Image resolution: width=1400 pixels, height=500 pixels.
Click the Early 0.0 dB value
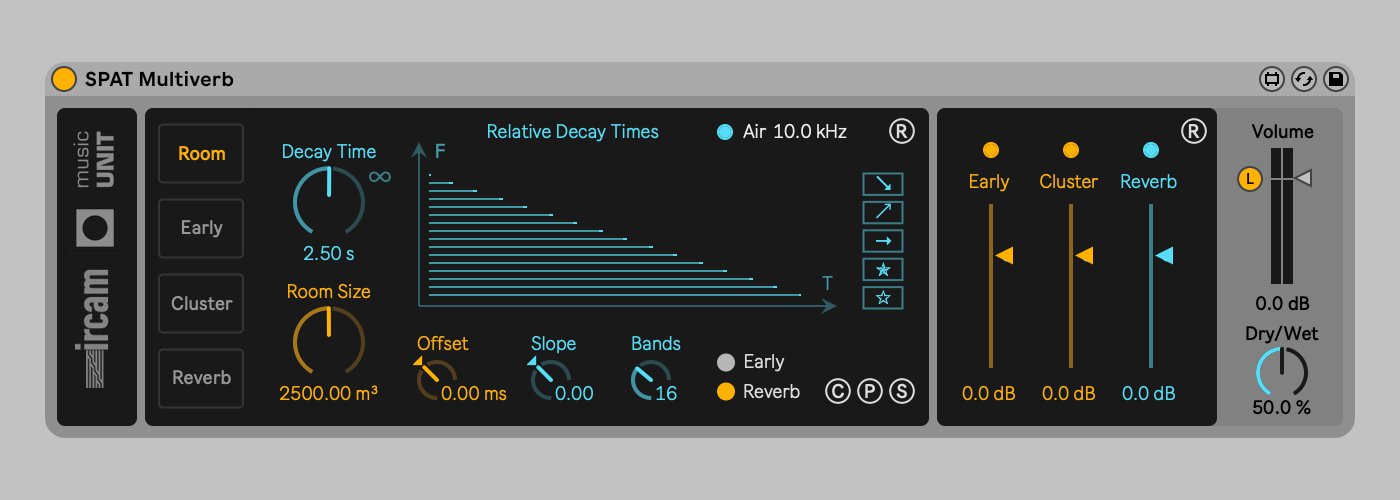pyautogui.click(x=989, y=393)
